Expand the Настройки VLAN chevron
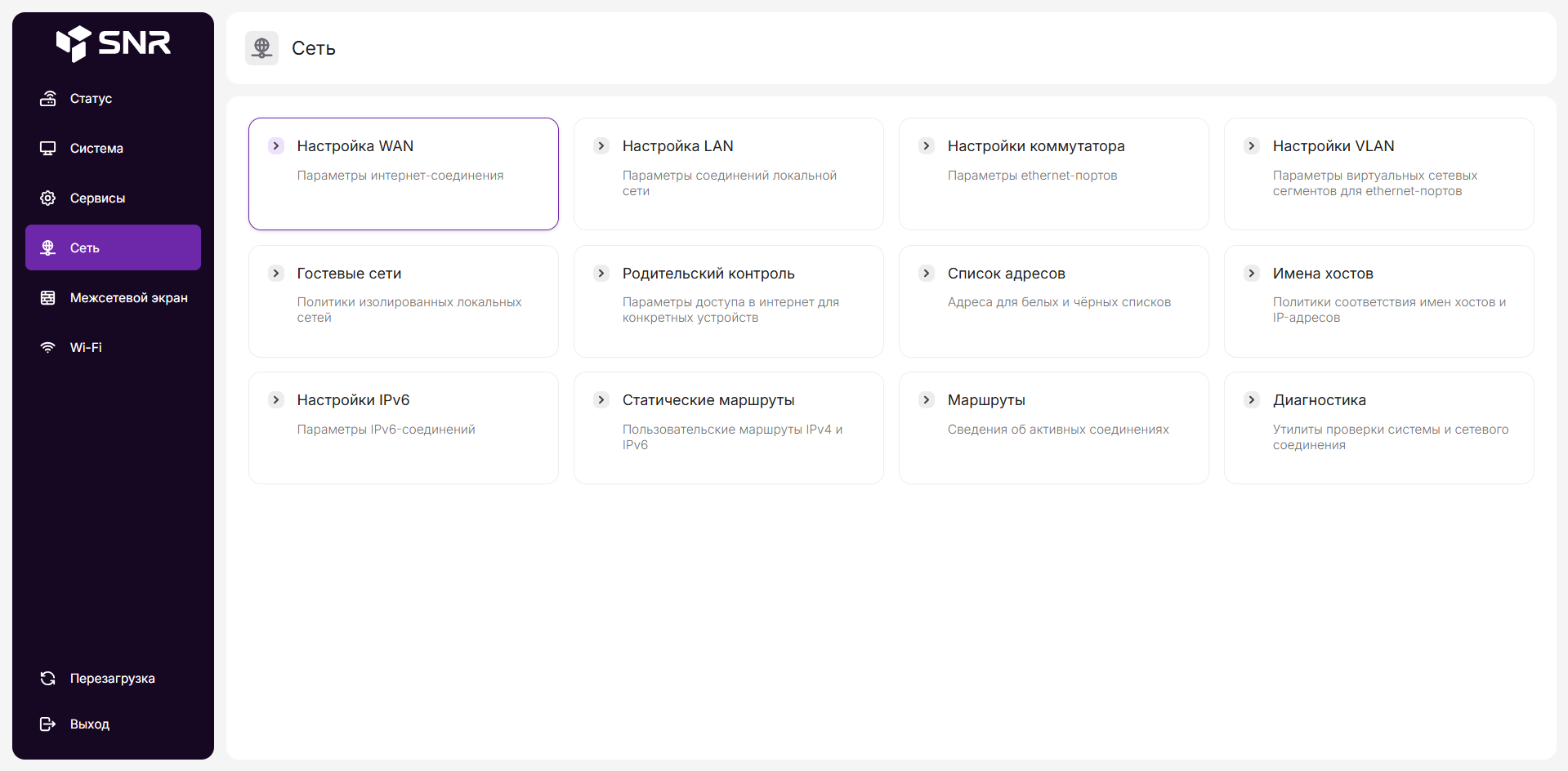Image resolution: width=1568 pixels, height=771 pixels. (x=1252, y=146)
